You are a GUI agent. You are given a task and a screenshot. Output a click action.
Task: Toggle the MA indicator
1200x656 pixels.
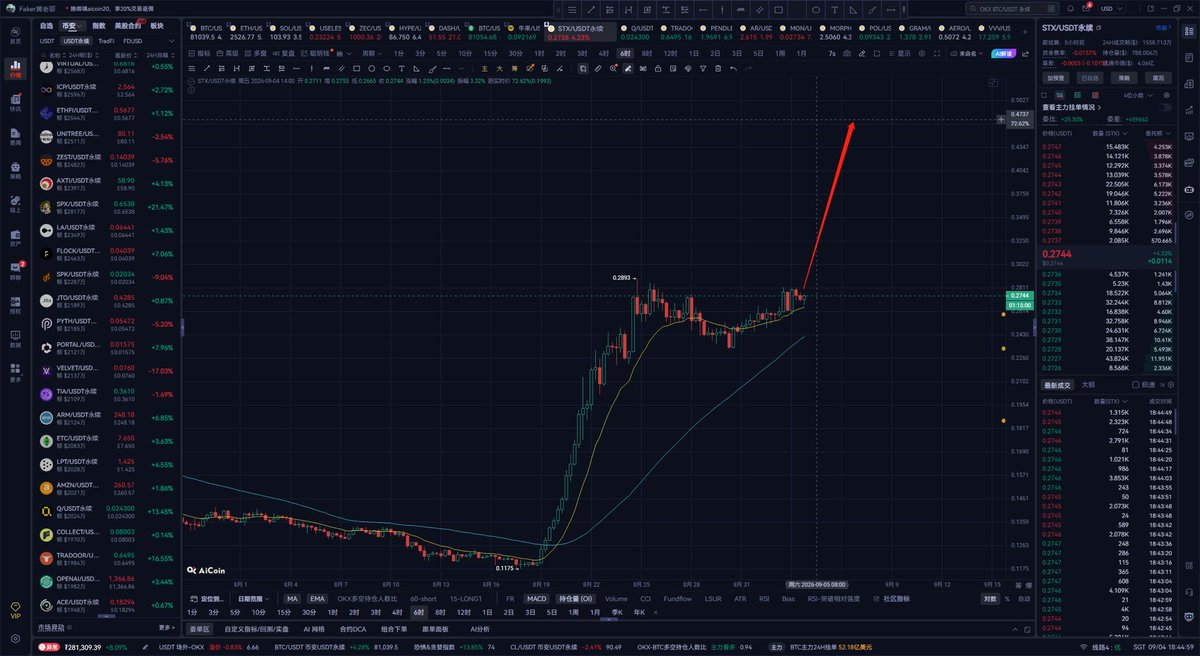(x=292, y=599)
